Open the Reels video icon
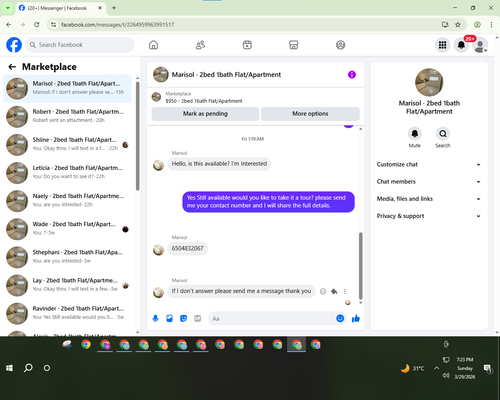The width and height of the screenshot is (500, 400). click(247, 45)
